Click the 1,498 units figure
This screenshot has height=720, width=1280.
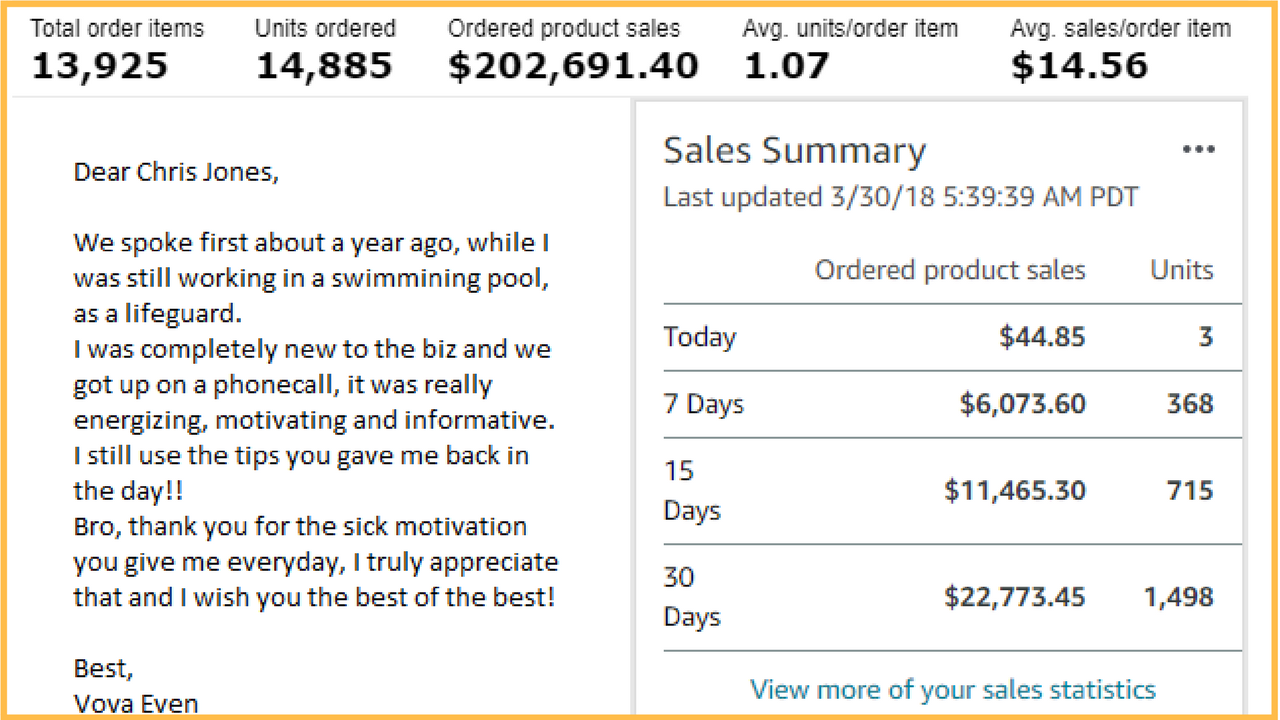click(x=1179, y=598)
